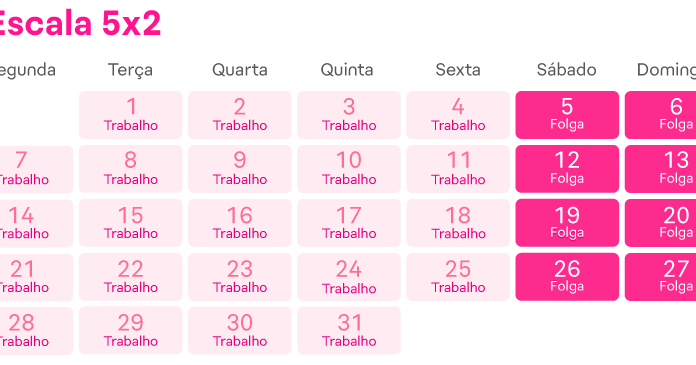Image resolution: width=696 pixels, height=365 pixels.
Task: Select day 10 Trabalho under Quinta
Action: pyautogui.click(x=349, y=169)
